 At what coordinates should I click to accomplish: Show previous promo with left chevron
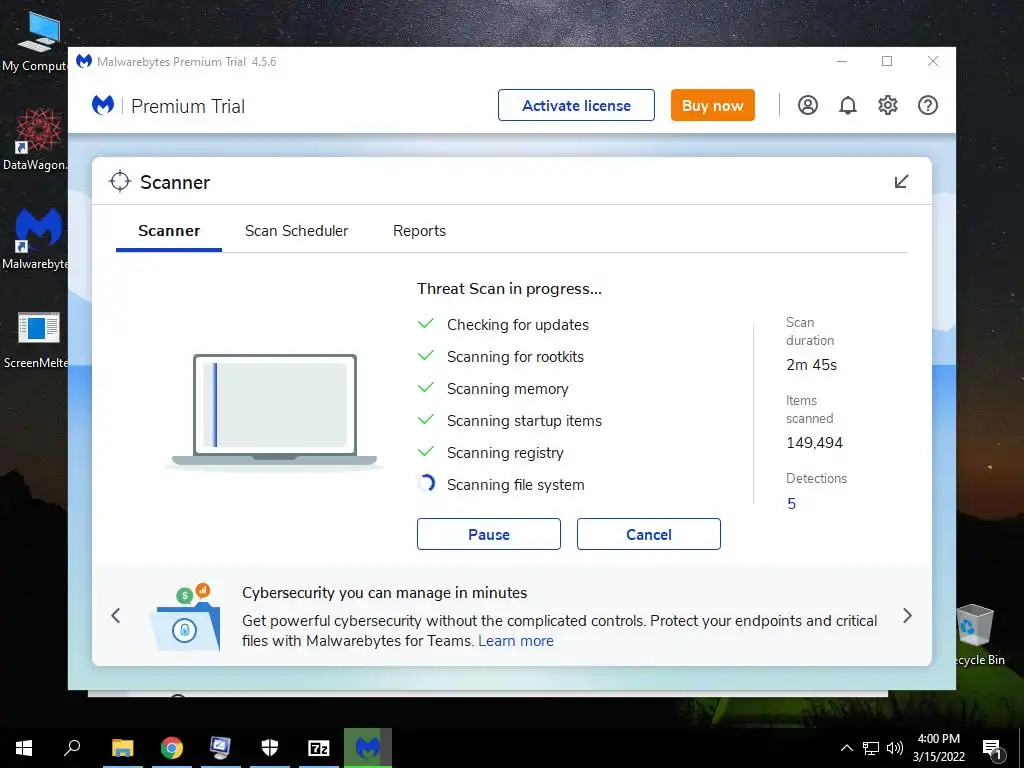point(116,615)
